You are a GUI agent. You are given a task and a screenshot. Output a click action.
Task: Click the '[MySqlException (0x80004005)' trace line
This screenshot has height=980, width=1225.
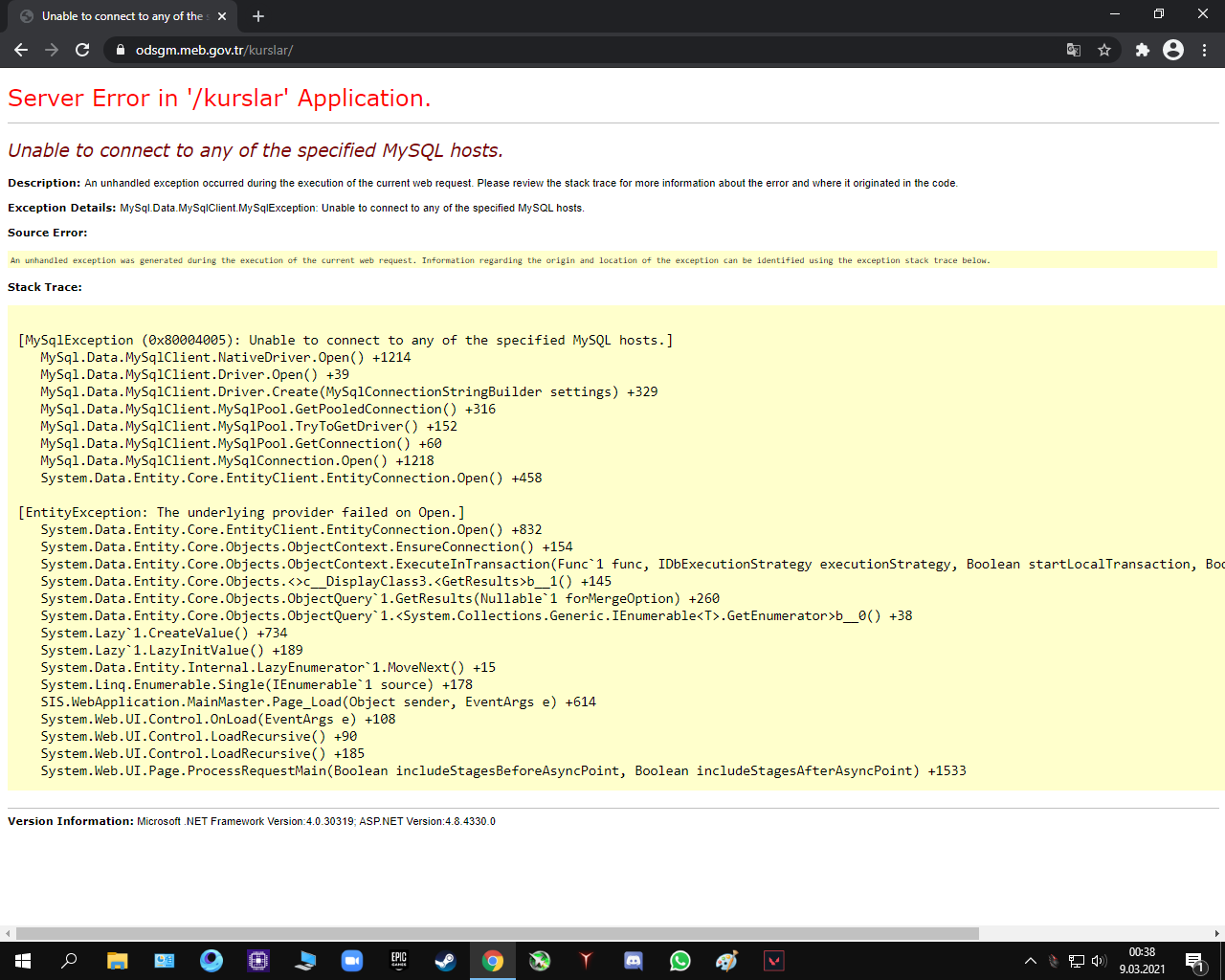pyautogui.click(x=345, y=340)
